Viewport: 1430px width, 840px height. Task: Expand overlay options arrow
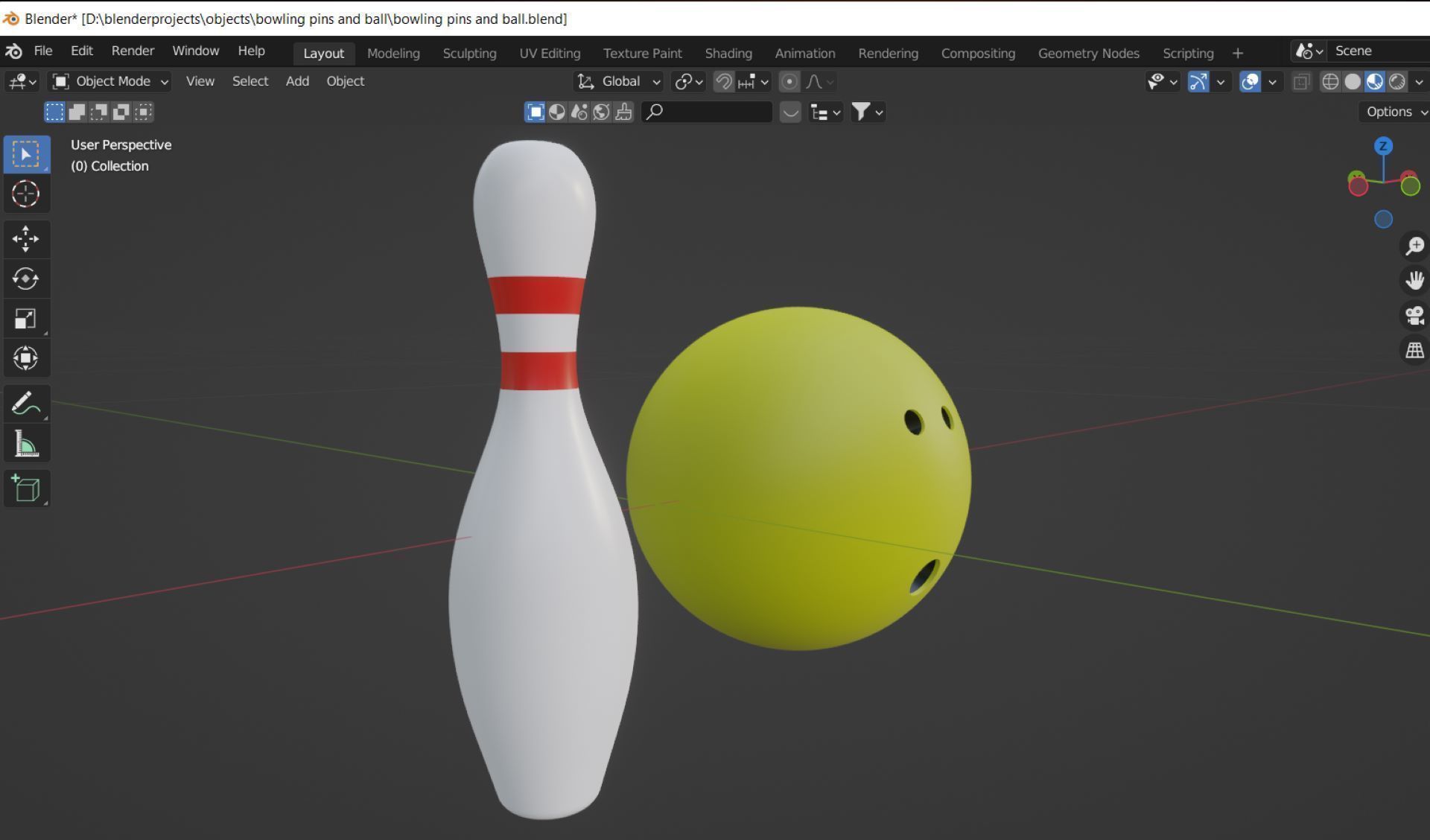(1272, 81)
